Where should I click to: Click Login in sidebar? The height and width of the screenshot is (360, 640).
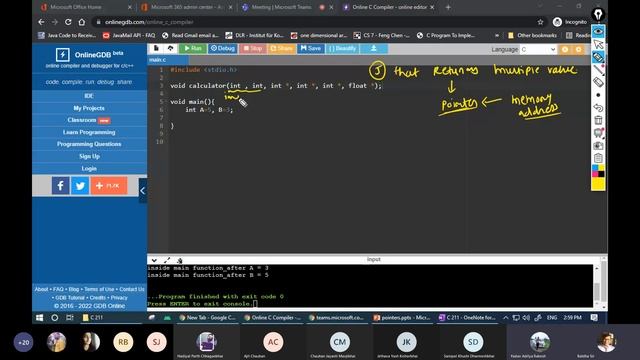[x=89, y=169]
